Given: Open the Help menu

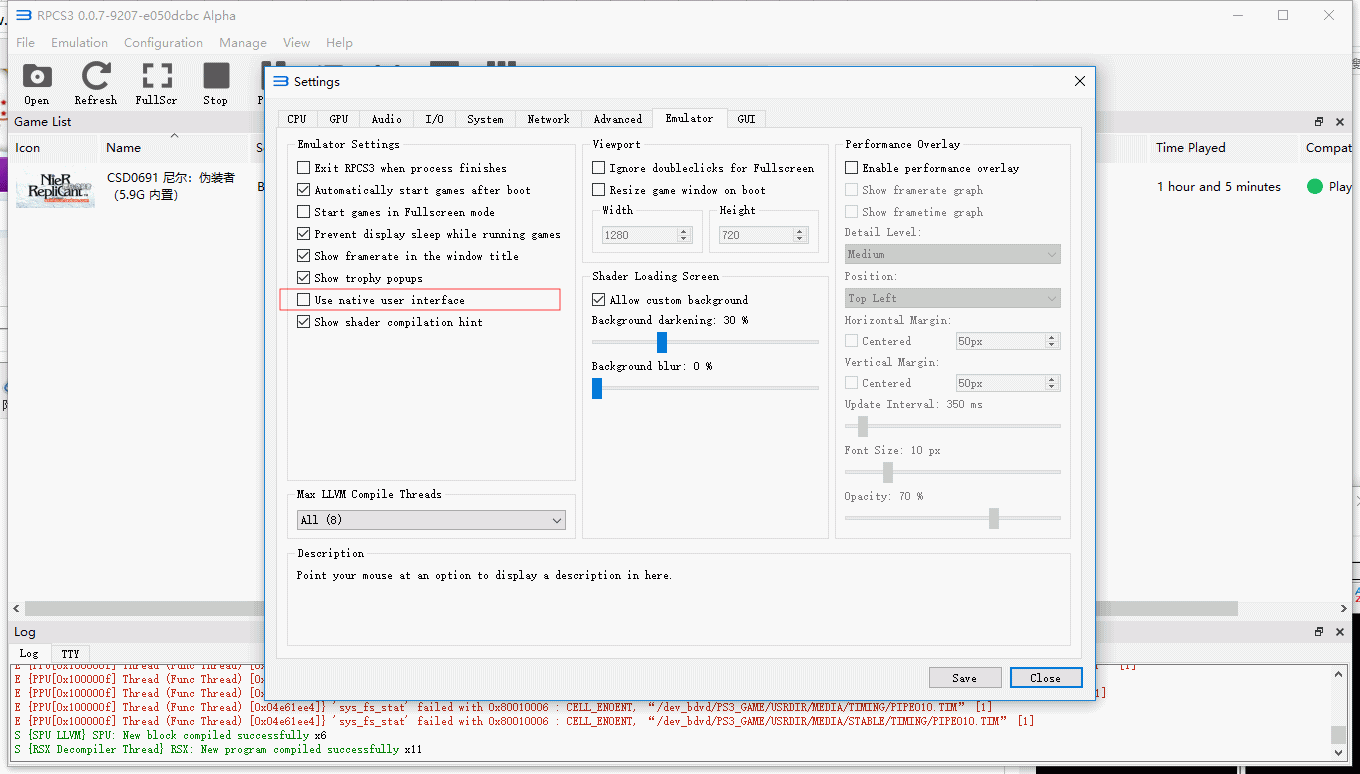Looking at the screenshot, I should [x=340, y=43].
